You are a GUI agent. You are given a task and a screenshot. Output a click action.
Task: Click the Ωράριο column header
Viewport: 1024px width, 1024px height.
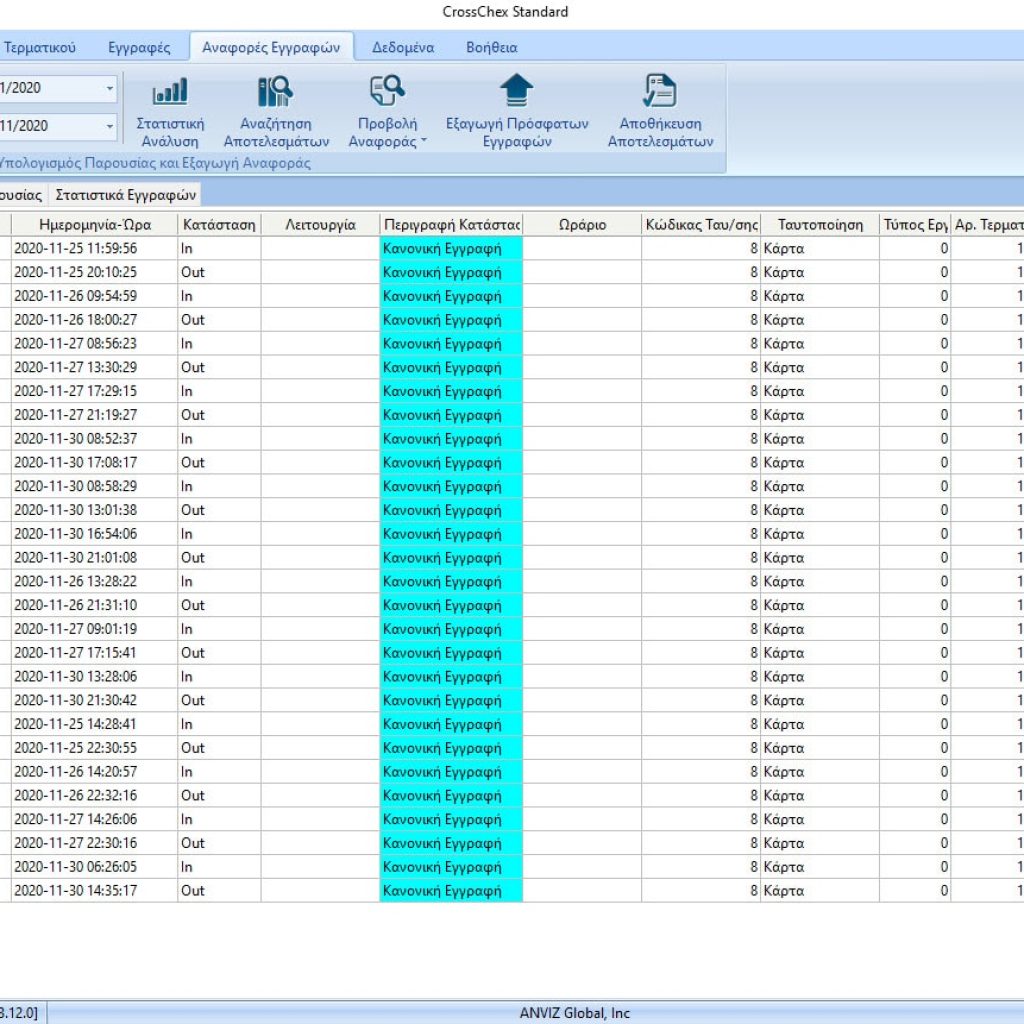[x=582, y=225]
